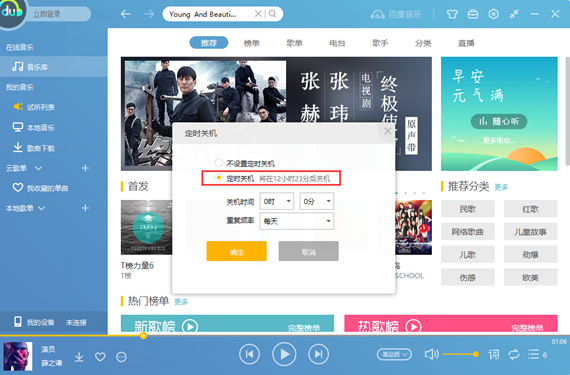Open the shutdown minute dropdown

[317, 201]
